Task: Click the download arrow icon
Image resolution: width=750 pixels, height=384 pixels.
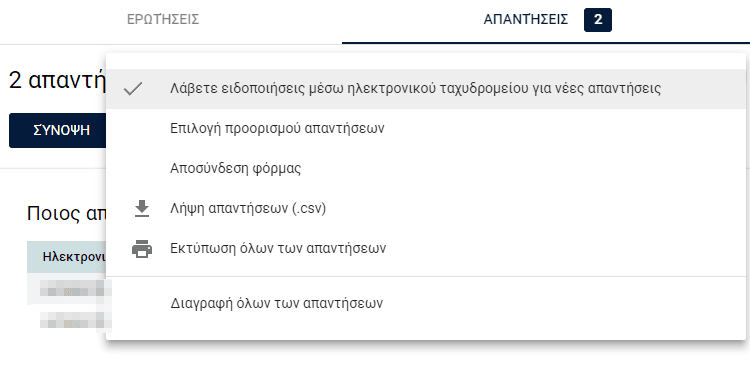Action: pos(142,208)
